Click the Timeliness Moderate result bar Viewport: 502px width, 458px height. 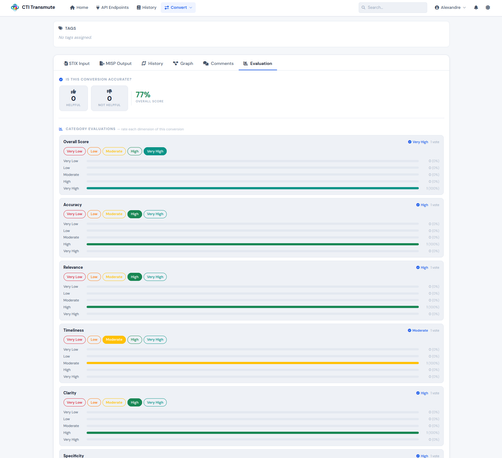coord(253,363)
